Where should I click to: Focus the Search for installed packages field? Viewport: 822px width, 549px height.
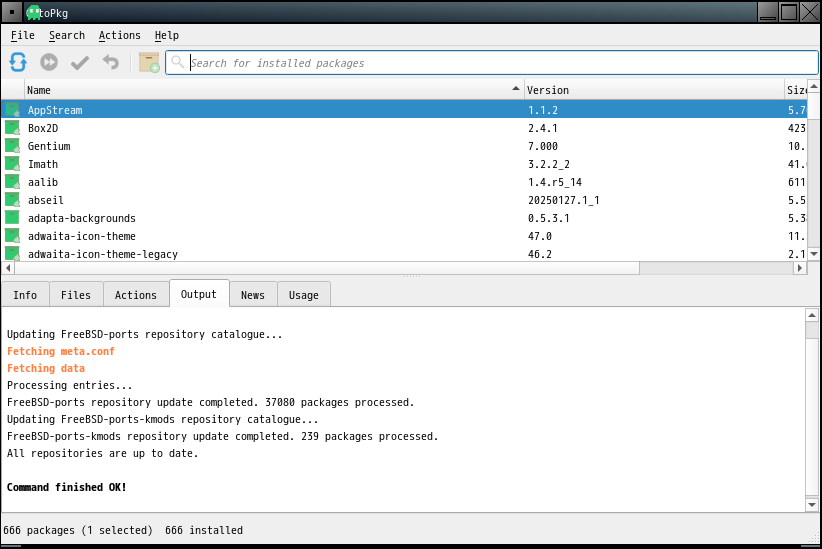pyautogui.click(x=492, y=62)
